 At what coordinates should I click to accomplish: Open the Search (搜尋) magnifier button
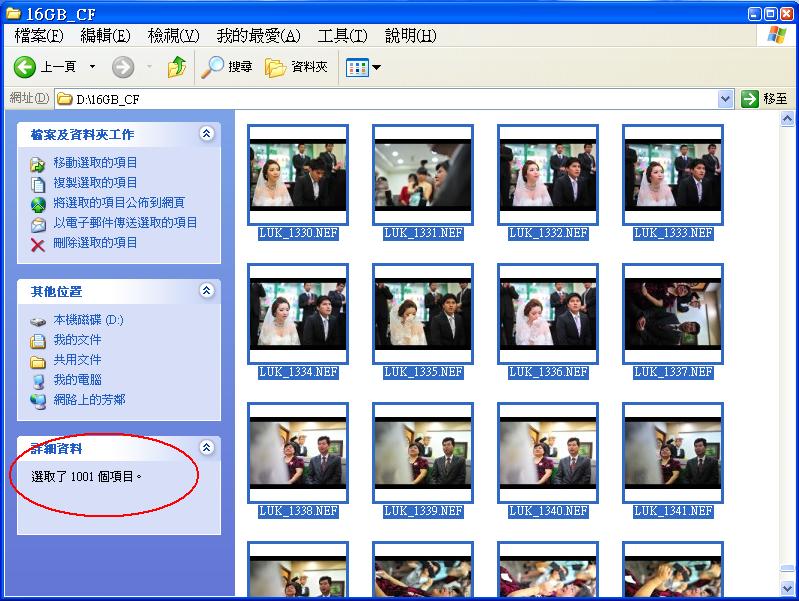226,67
